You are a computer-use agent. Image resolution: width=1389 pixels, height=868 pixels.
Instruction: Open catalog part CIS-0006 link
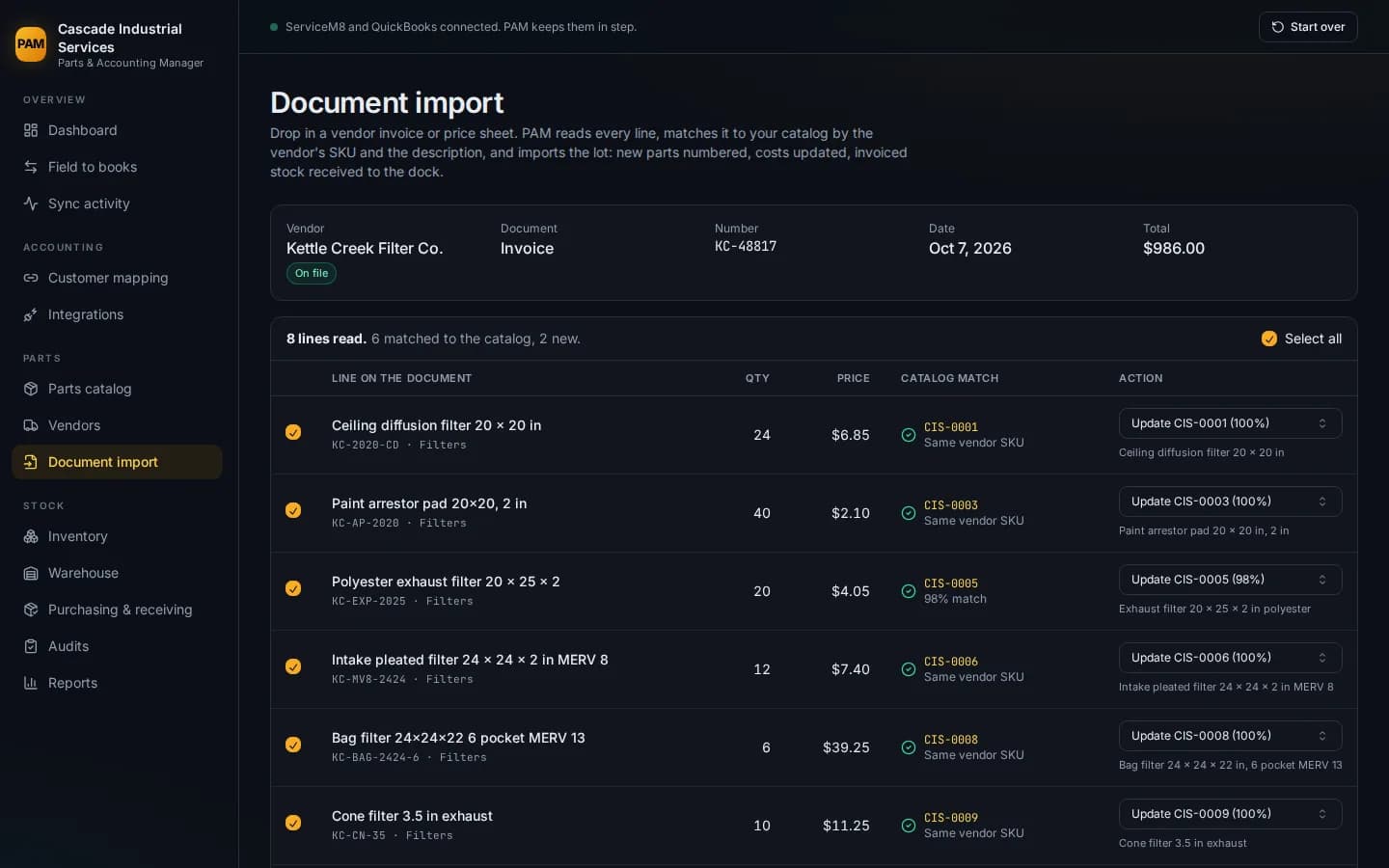[x=951, y=662]
